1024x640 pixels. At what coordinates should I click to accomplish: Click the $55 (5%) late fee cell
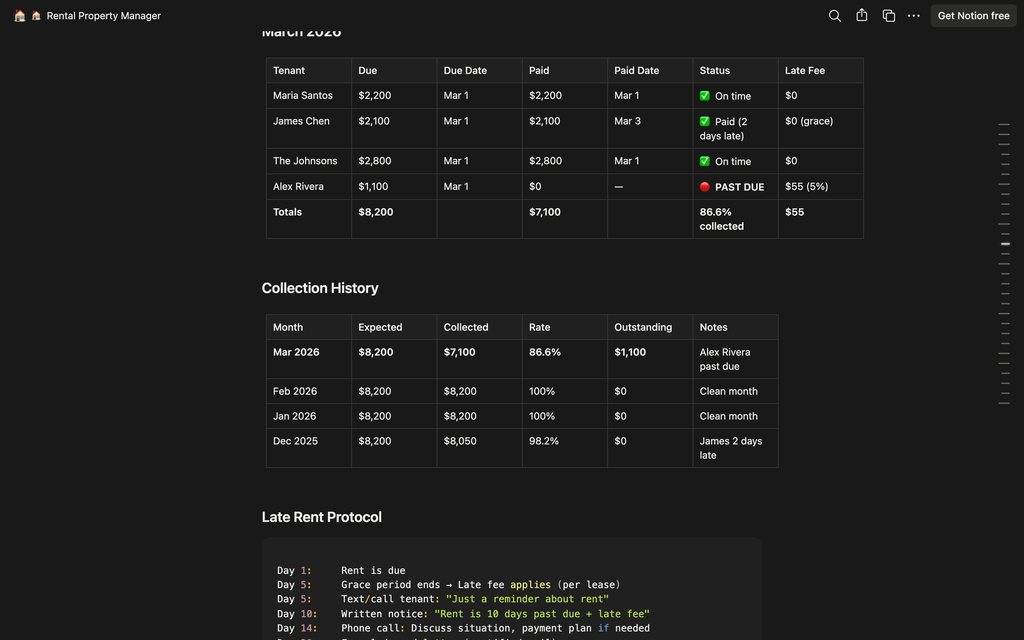[x=820, y=186]
